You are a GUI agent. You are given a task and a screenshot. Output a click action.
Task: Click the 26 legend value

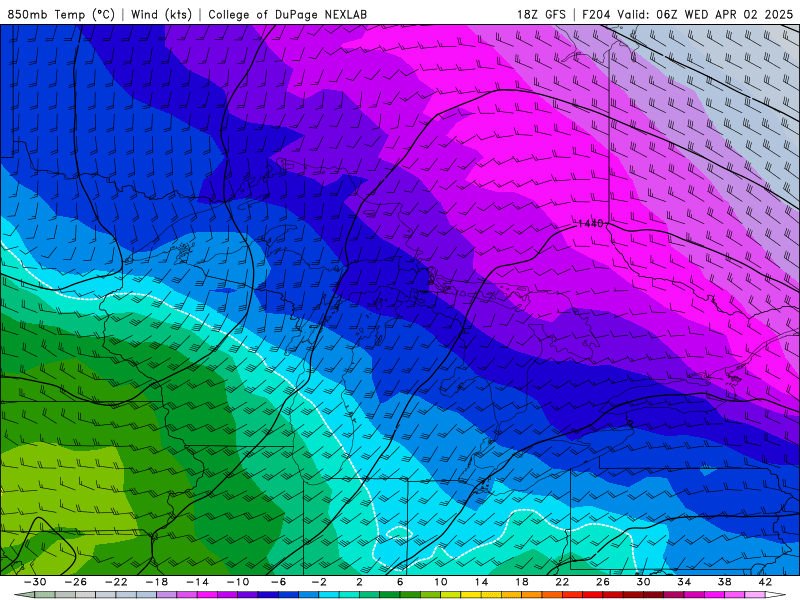[x=603, y=582]
